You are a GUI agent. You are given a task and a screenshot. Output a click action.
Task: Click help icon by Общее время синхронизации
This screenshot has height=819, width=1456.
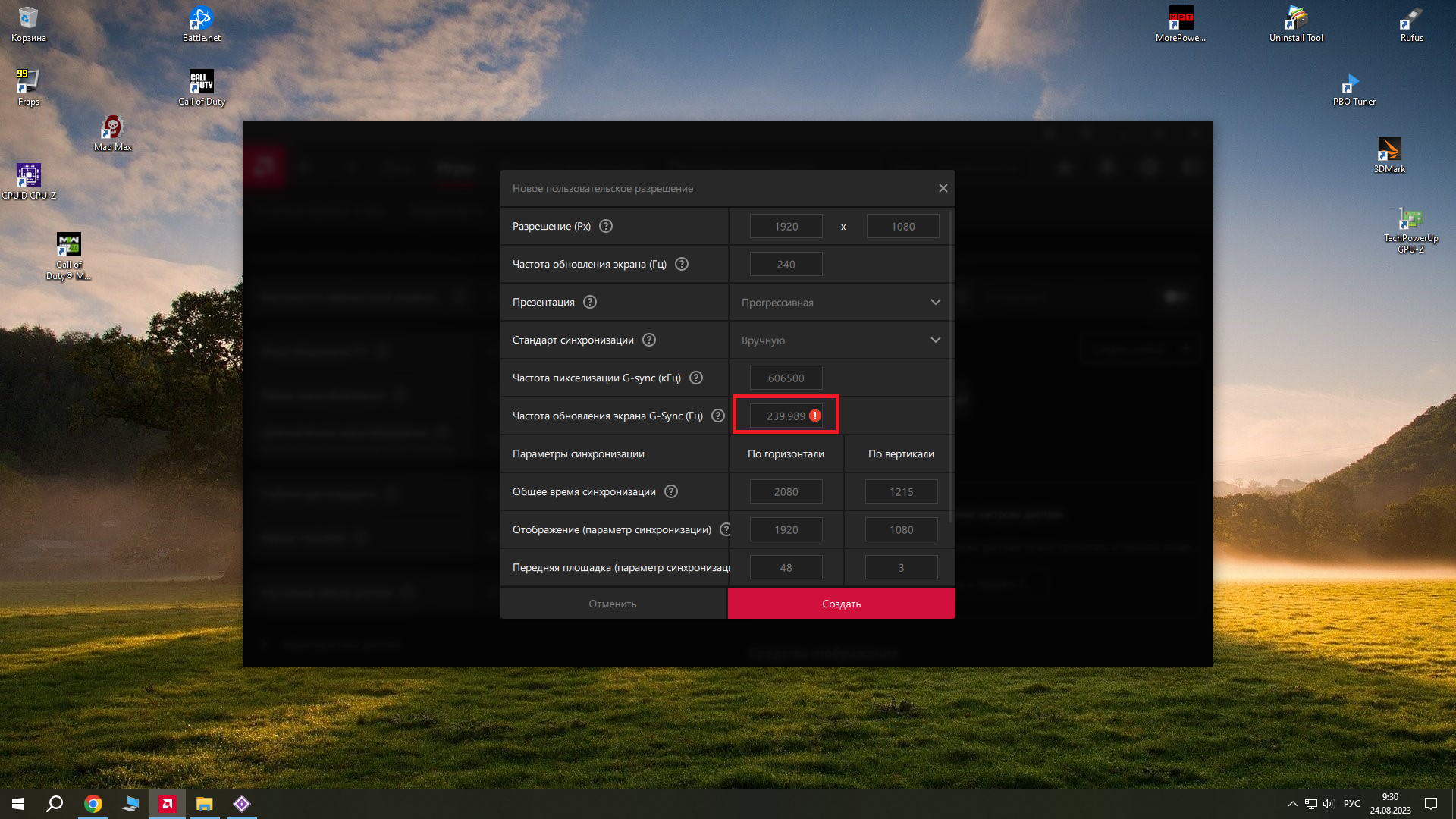(671, 491)
